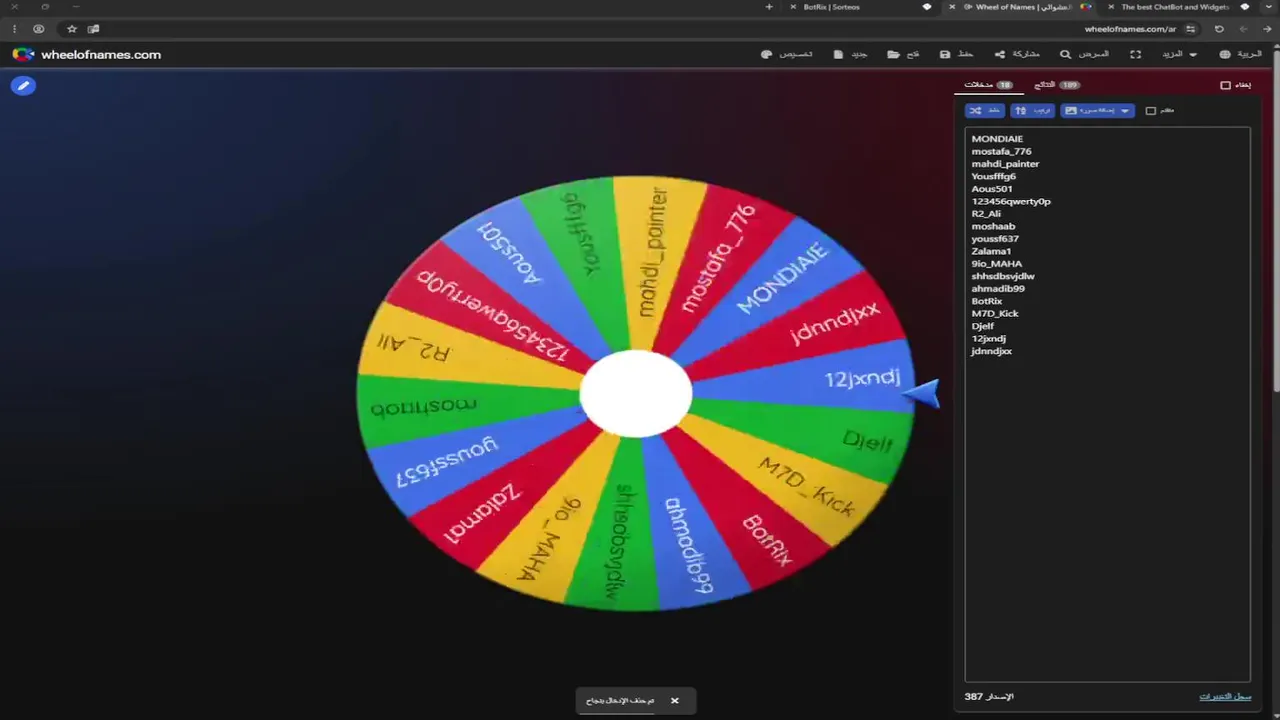Screen dimensions: 1280x720
Task: Switch to the Entries tab
Action: (988, 85)
